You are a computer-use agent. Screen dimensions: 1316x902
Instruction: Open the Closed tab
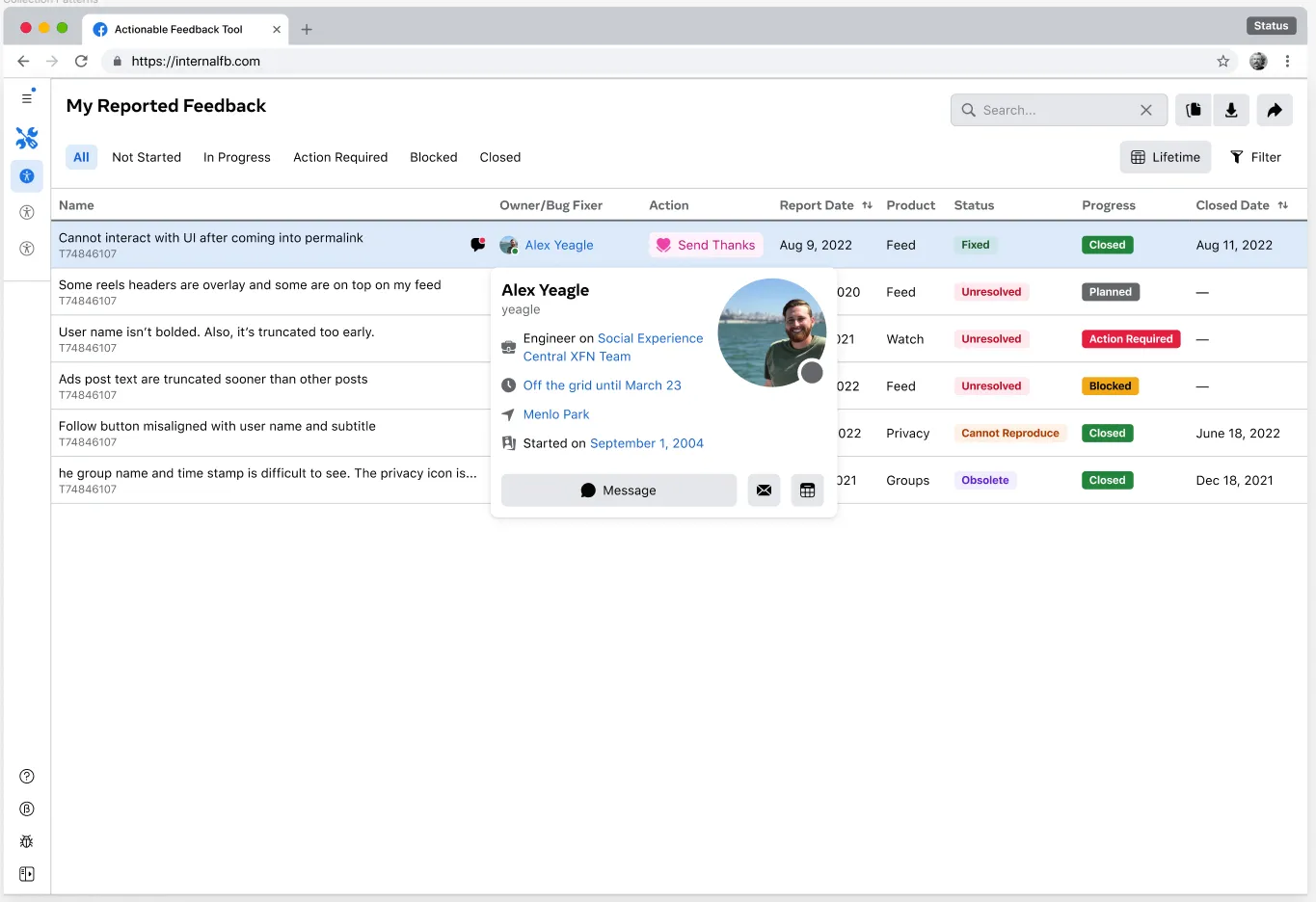pos(500,157)
